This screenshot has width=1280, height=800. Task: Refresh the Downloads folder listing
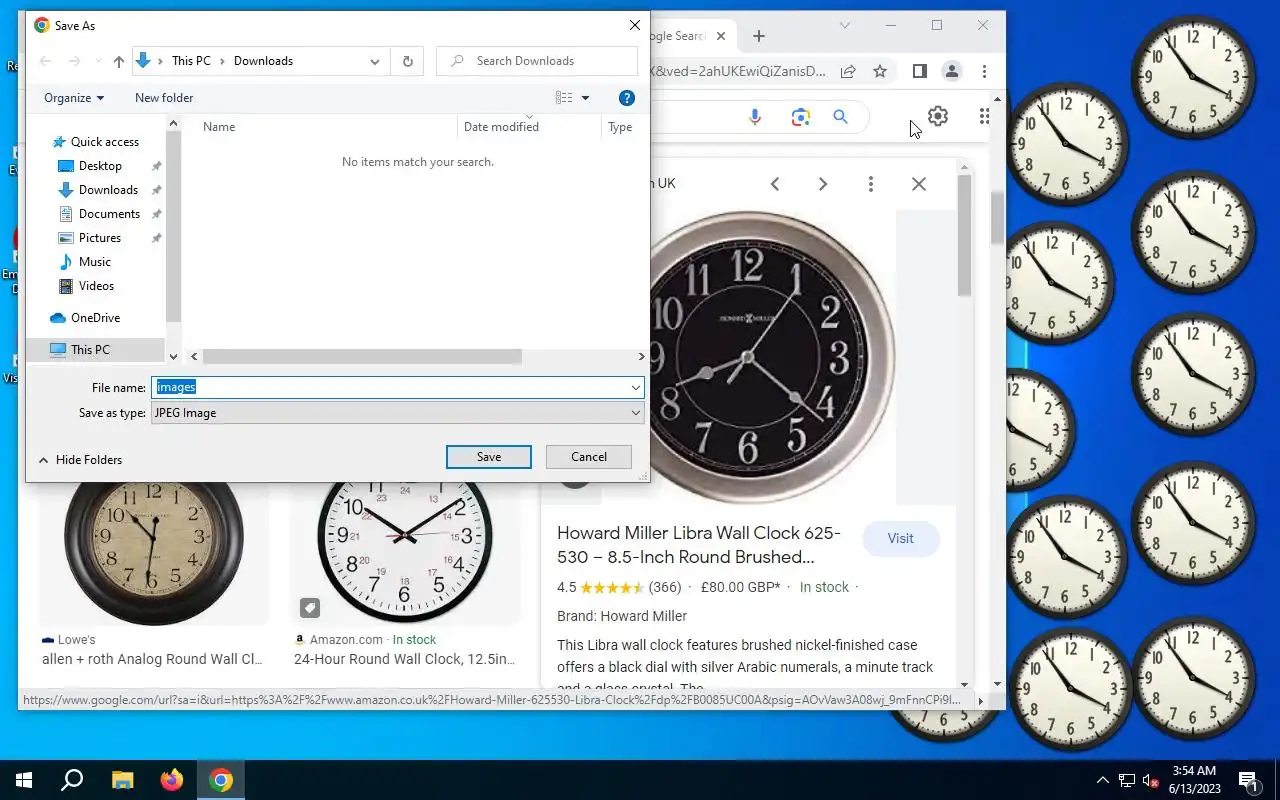pyautogui.click(x=407, y=61)
